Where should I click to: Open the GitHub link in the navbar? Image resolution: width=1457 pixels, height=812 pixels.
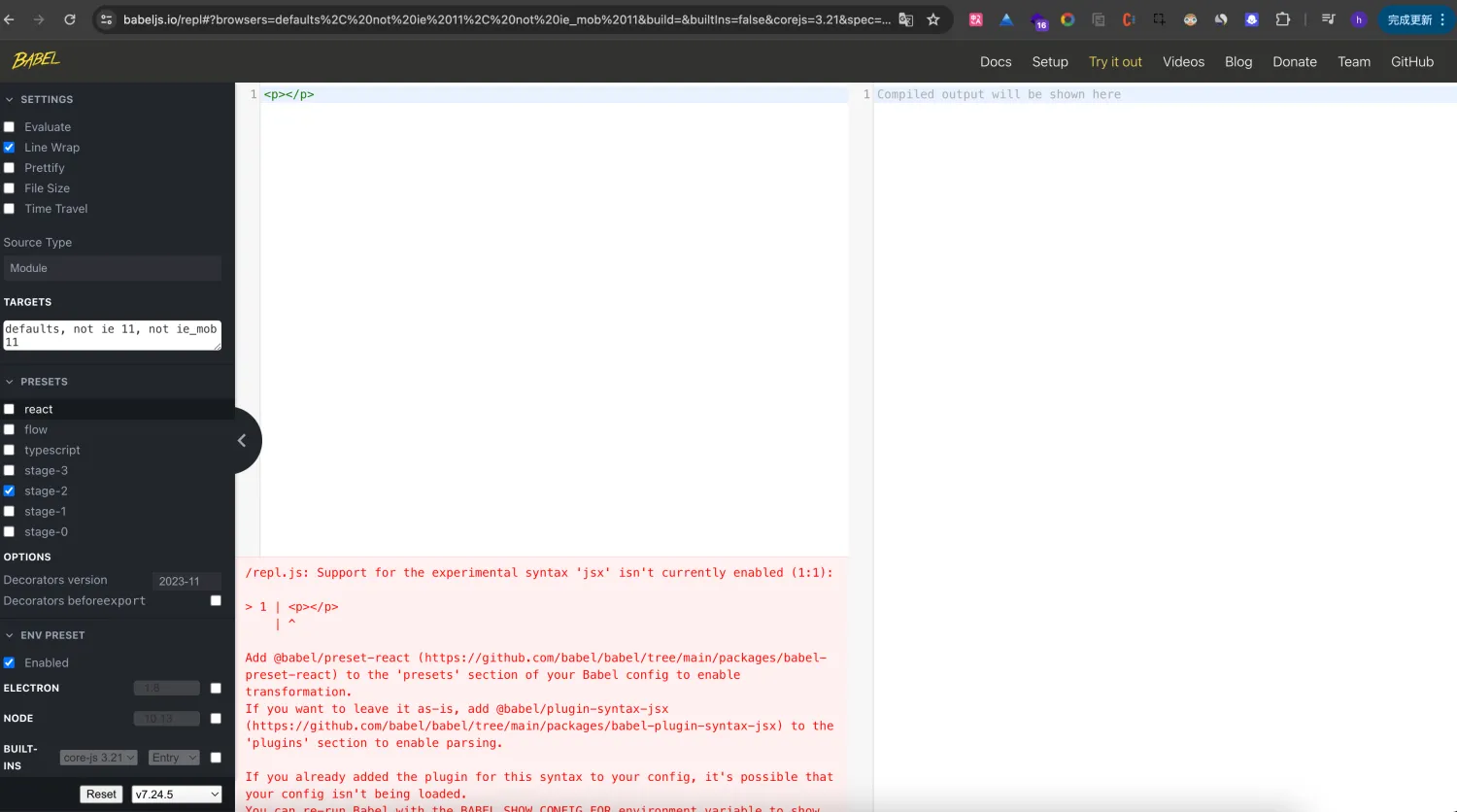pyautogui.click(x=1412, y=61)
